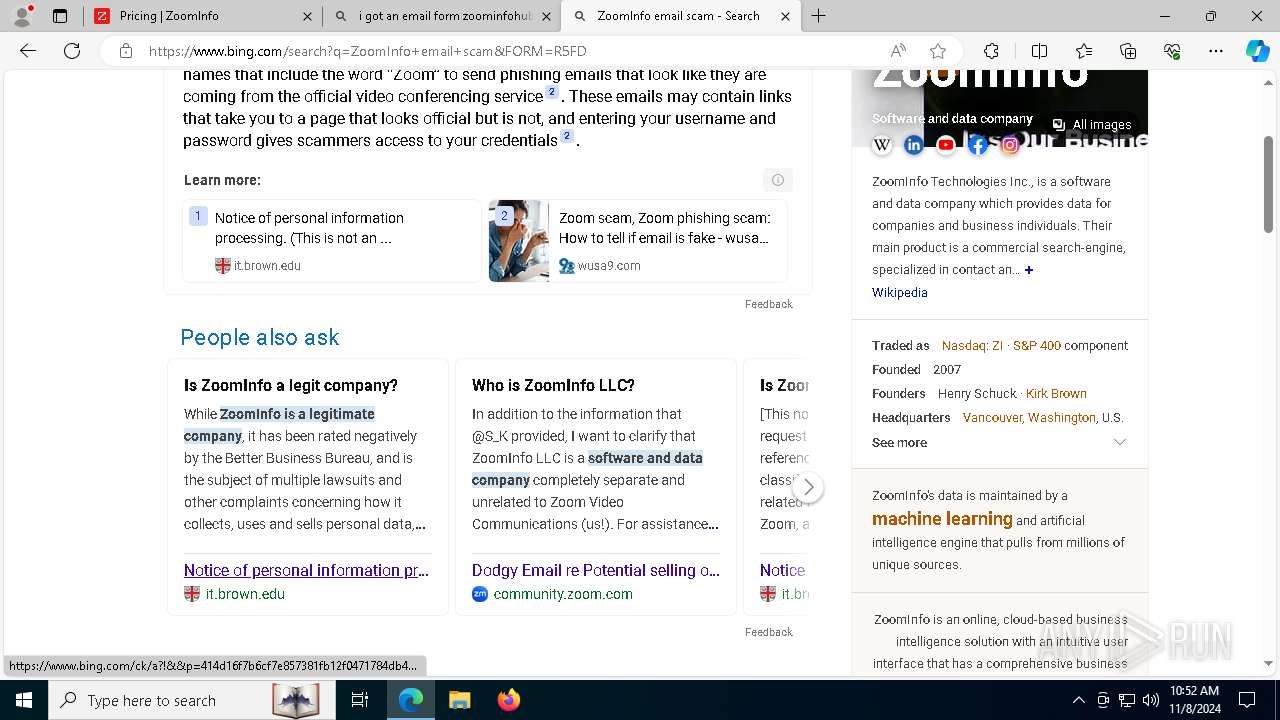This screenshot has width=1280, height=720.
Task: Open Nasdaq: ZI link
Action: tap(972, 346)
